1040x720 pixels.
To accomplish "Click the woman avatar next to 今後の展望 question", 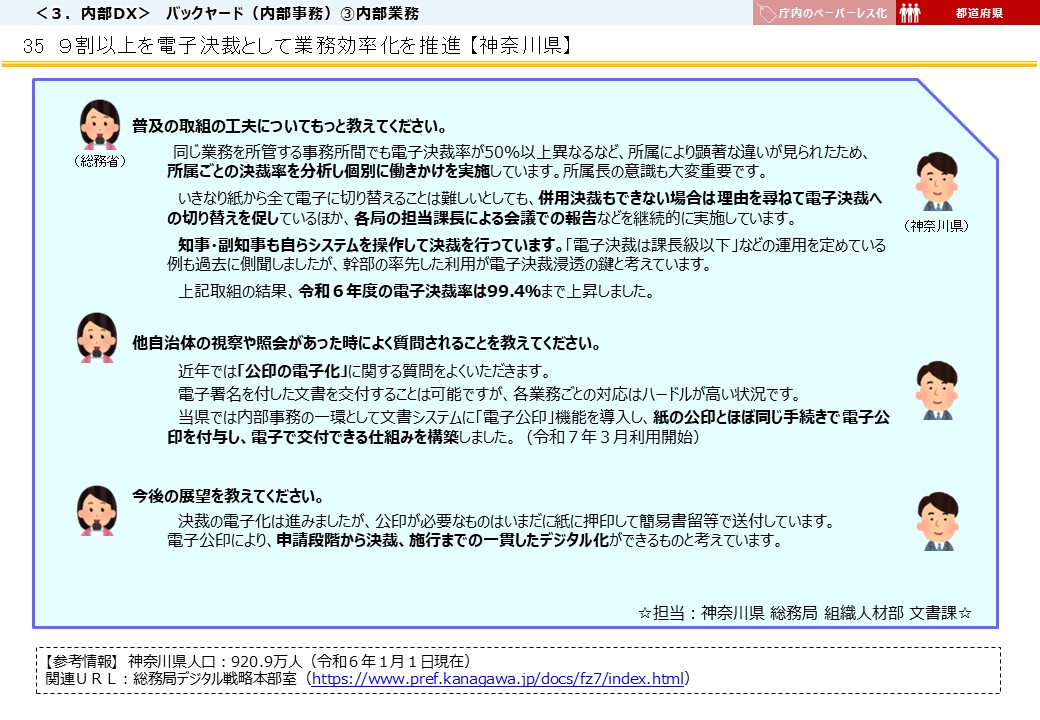I will pos(97,510).
